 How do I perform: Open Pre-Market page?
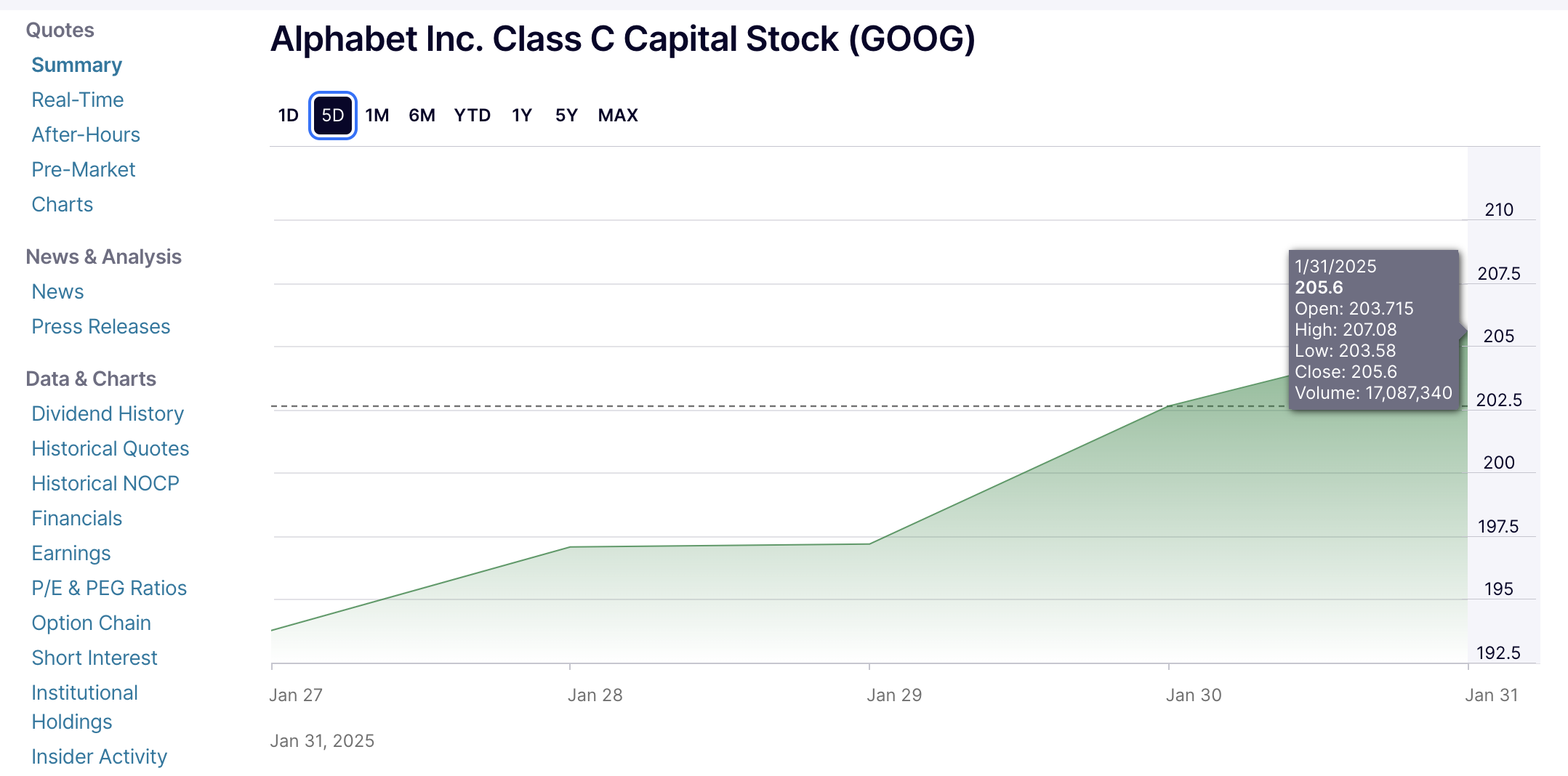[84, 169]
